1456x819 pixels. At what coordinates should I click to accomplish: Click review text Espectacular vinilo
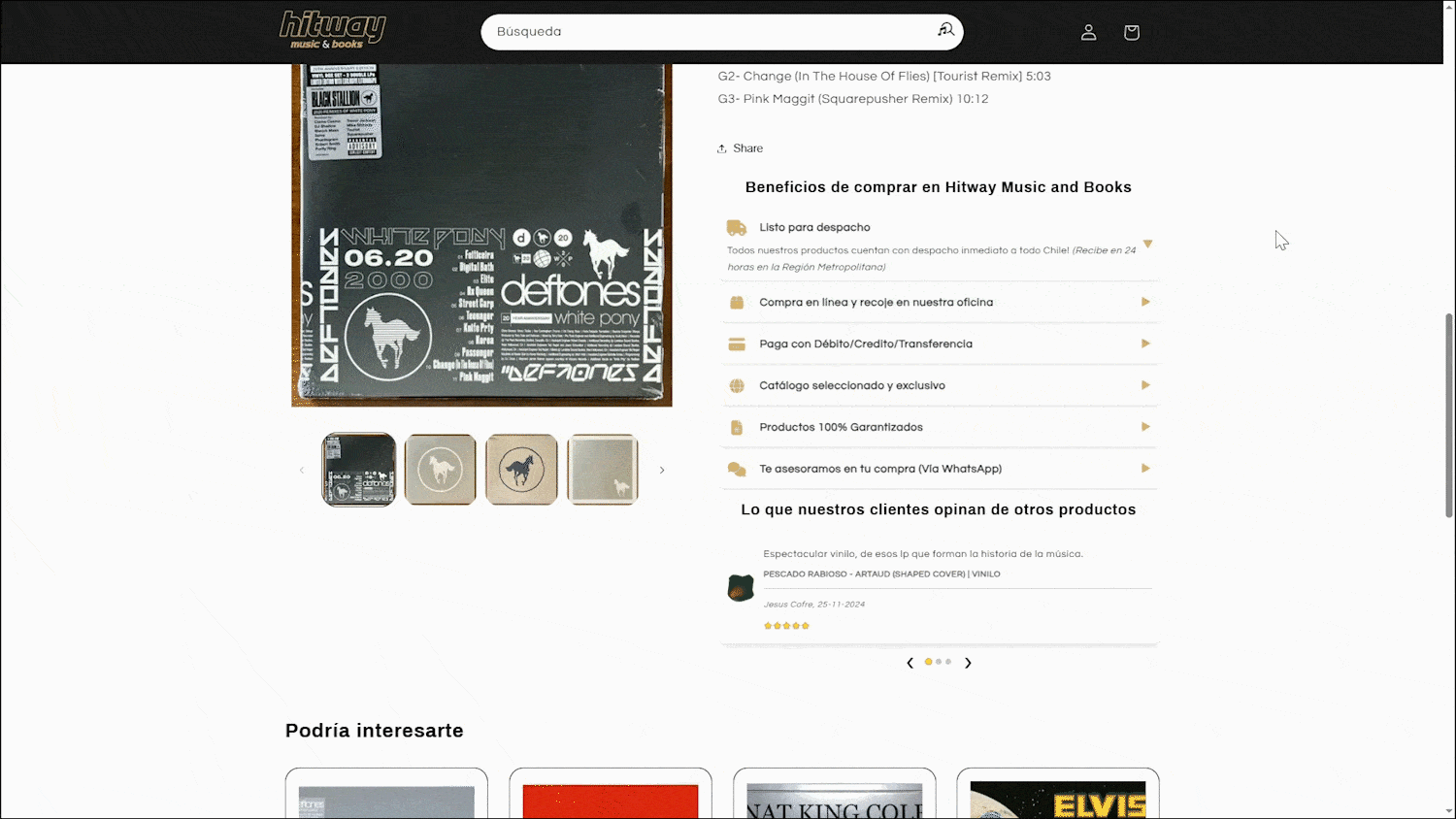[923, 554]
